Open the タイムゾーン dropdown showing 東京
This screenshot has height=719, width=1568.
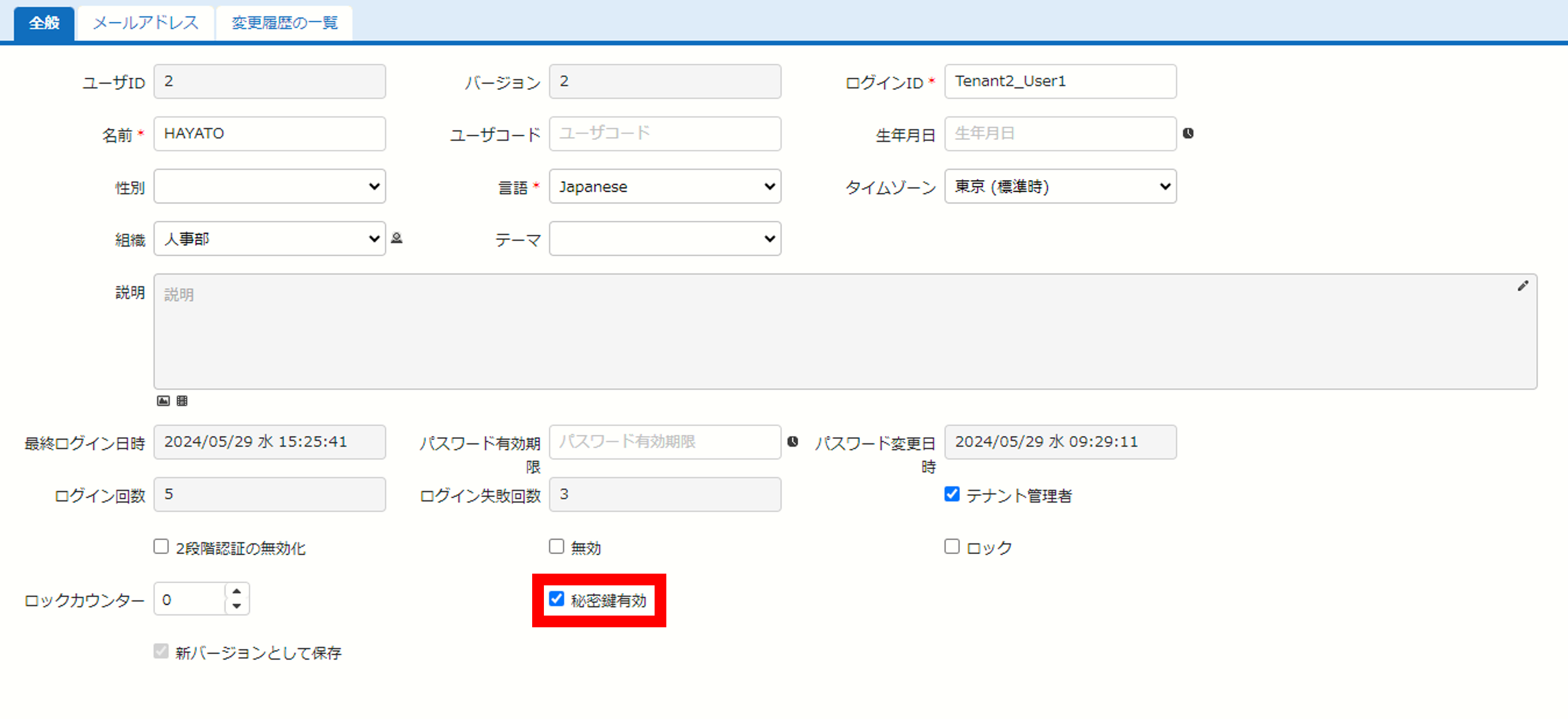click(x=1060, y=186)
